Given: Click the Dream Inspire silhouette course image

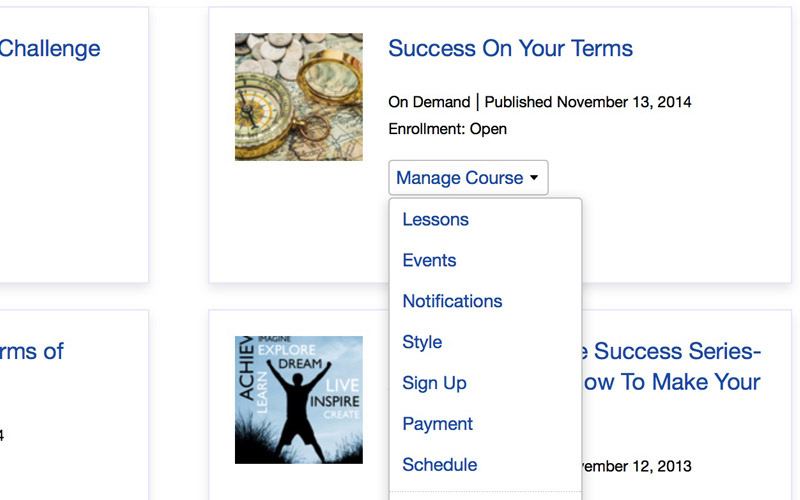Looking at the screenshot, I should pyautogui.click(x=299, y=400).
